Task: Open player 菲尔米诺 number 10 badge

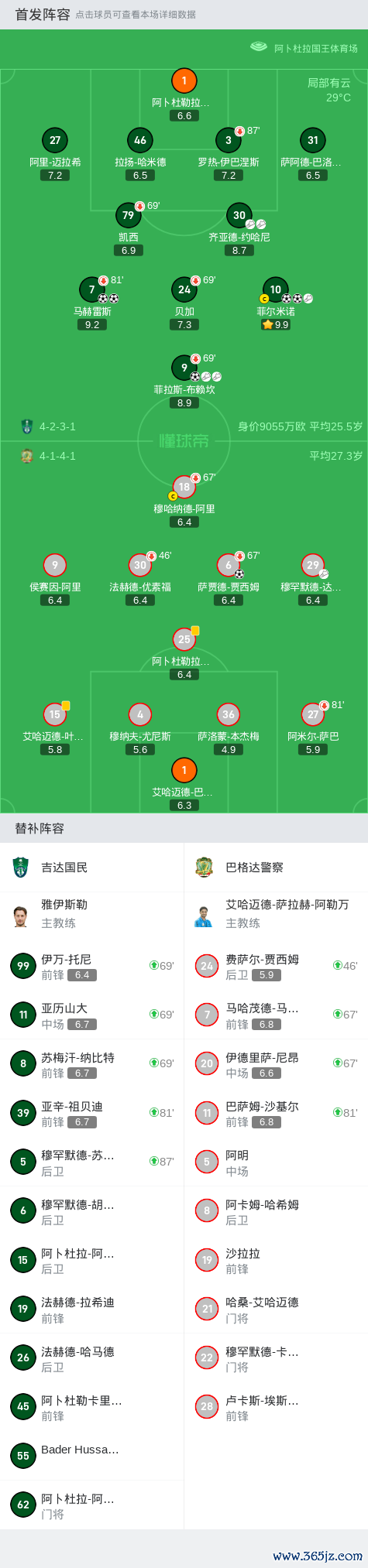Action: [x=276, y=289]
